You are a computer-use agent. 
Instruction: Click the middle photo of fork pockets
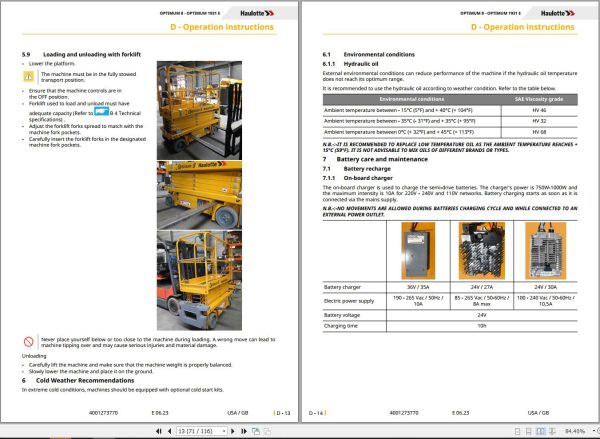coord(199,195)
